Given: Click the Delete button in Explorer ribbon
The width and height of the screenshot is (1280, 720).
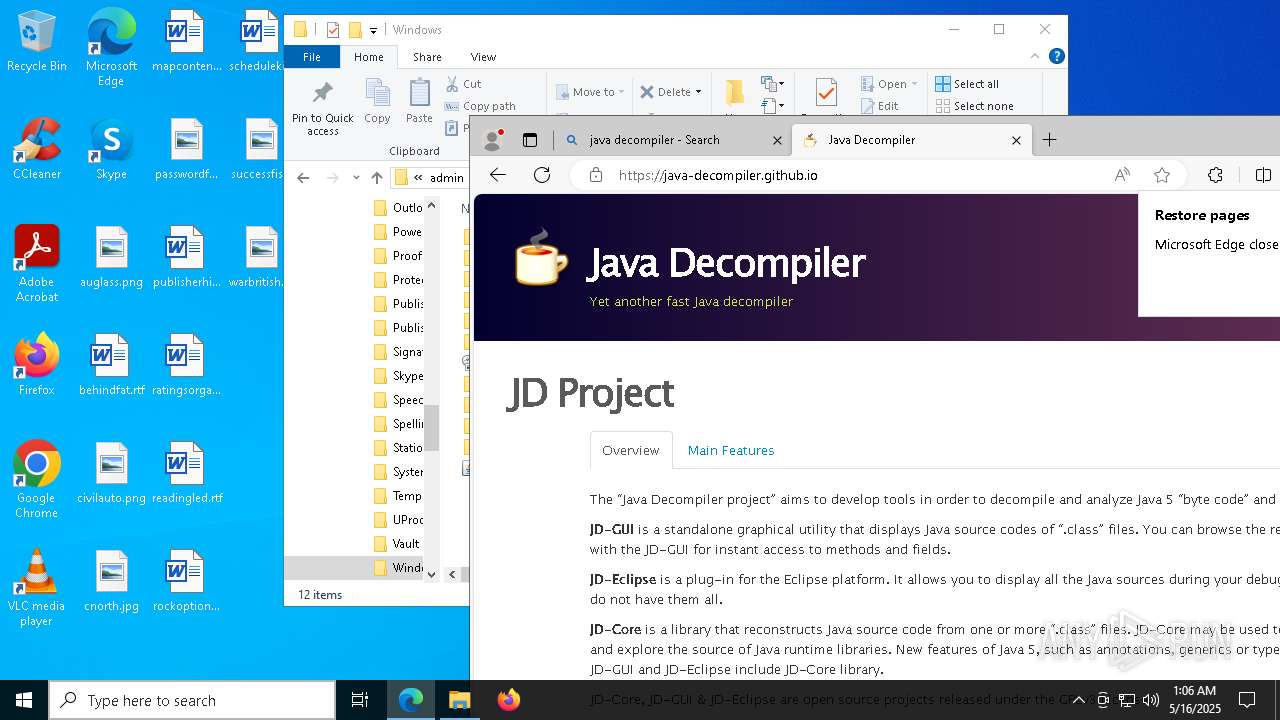Looking at the screenshot, I should (665, 92).
